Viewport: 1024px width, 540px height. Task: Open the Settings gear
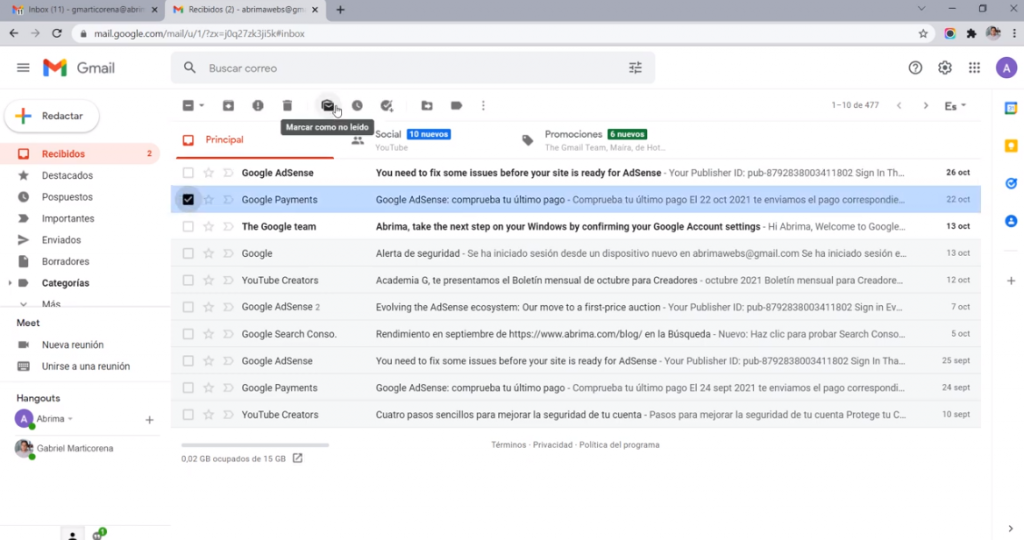click(x=945, y=68)
